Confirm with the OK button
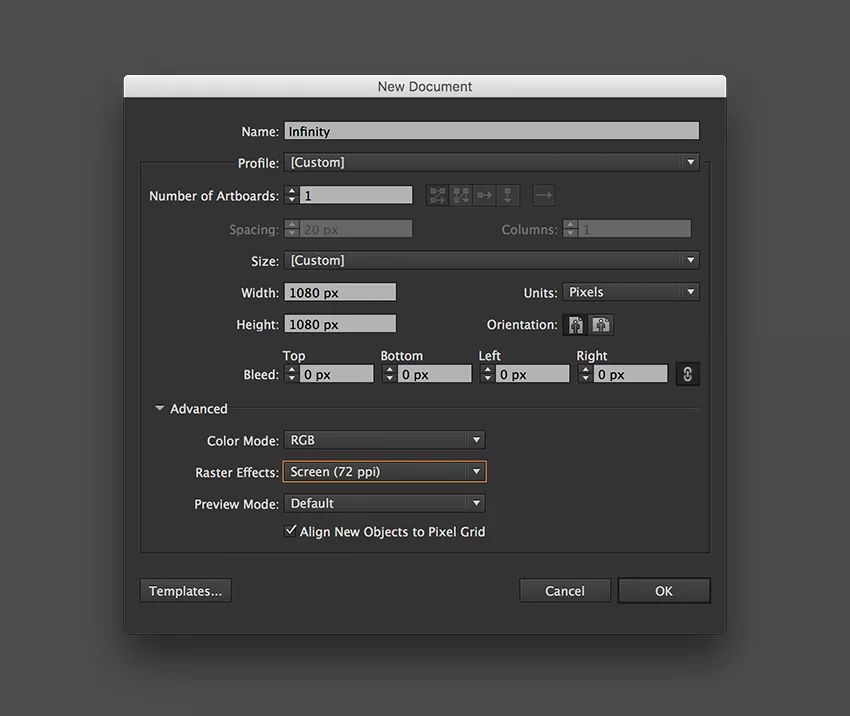Viewport: 850px width, 716px height. pyautogui.click(x=664, y=591)
